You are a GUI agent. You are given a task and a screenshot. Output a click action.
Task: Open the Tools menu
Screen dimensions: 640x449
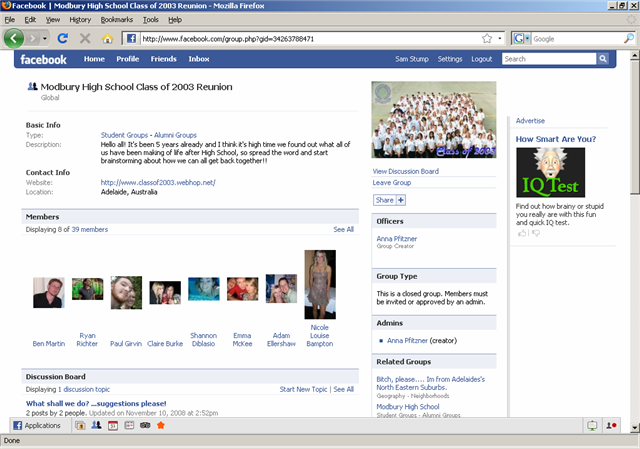[x=151, y=20]
